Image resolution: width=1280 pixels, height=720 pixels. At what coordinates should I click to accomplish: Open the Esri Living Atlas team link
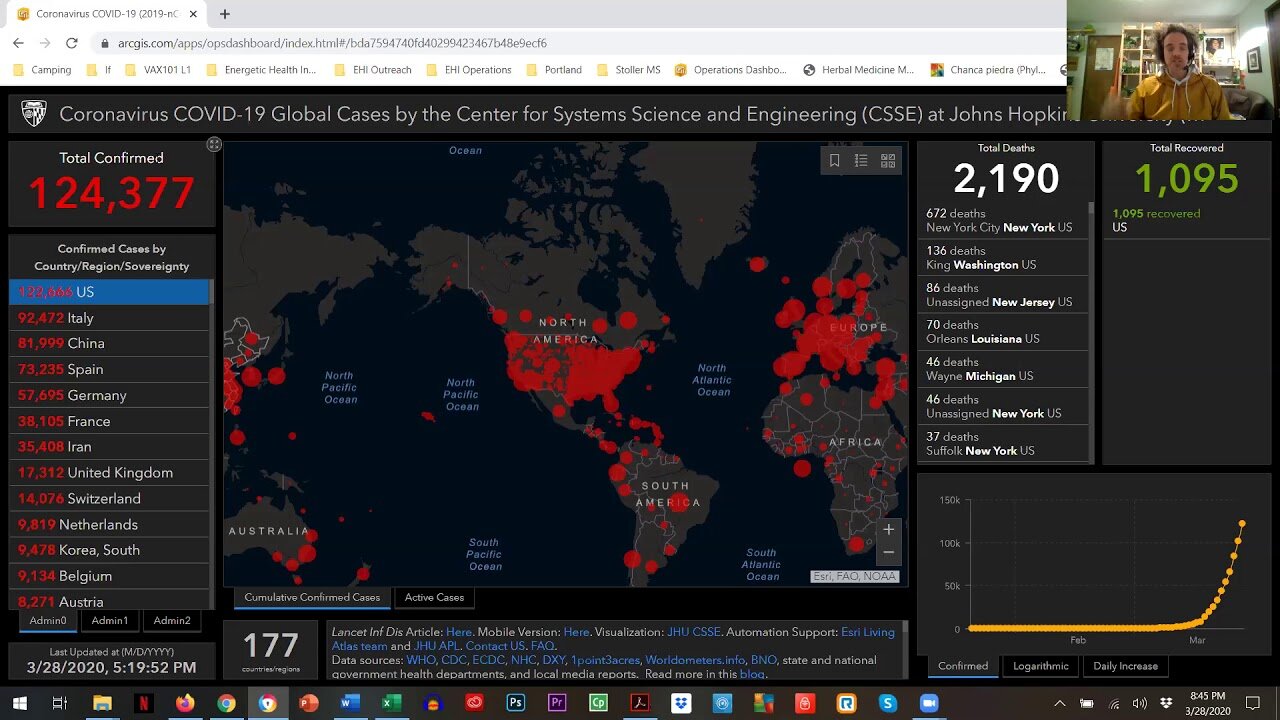(613, 639)
